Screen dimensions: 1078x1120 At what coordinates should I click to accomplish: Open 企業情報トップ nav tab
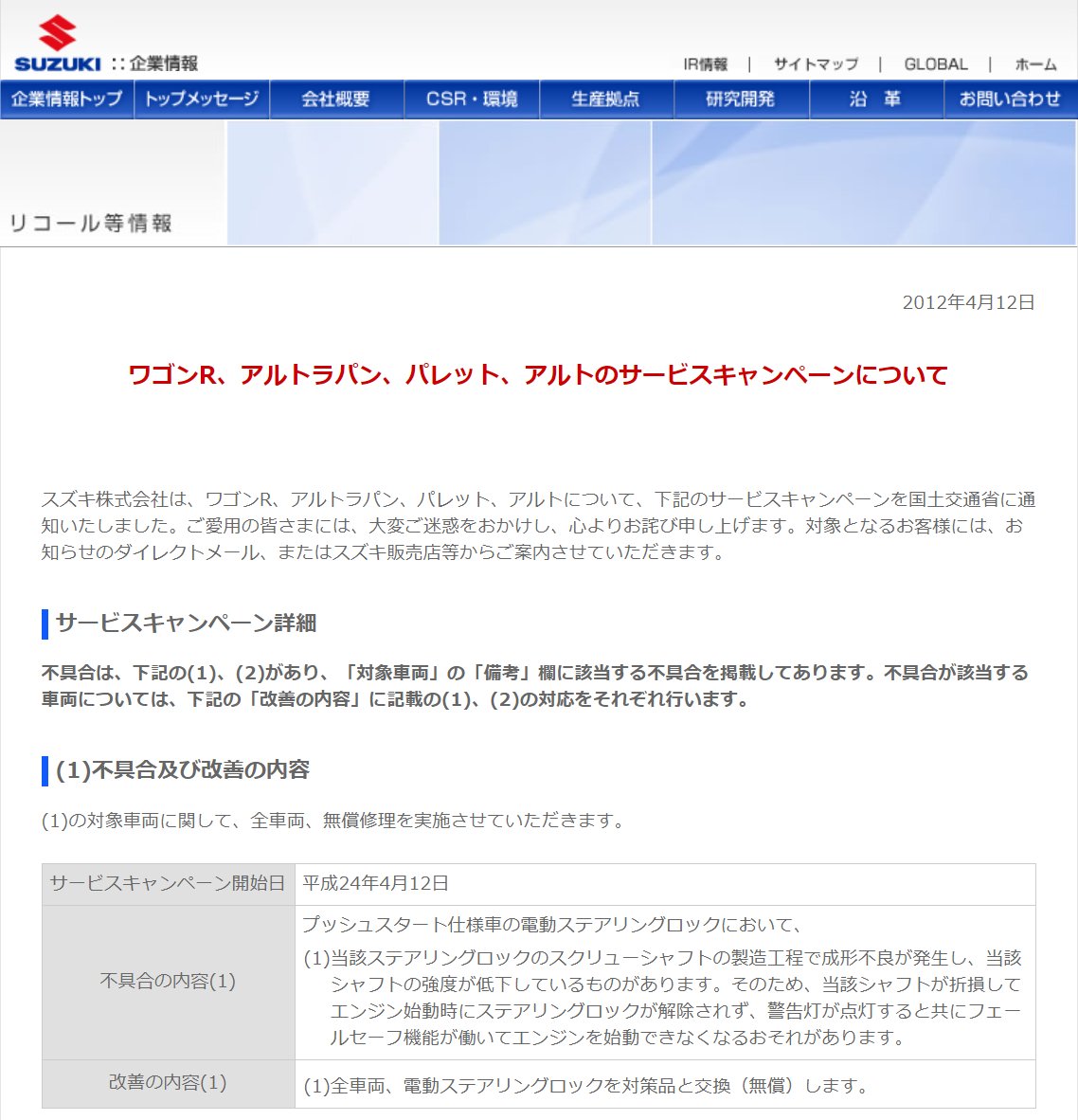click(67, 99)
